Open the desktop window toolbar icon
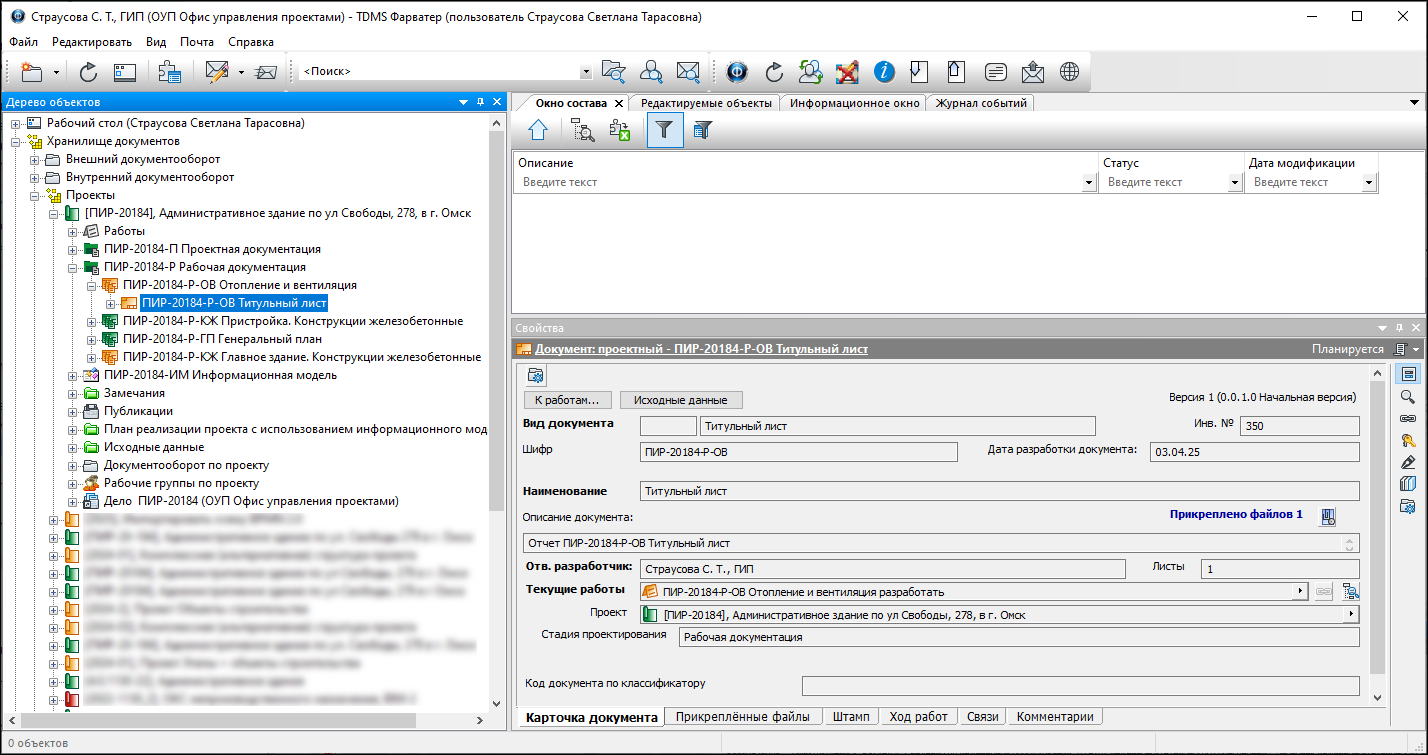The width and height of the screenshot is (1428, 755). (x=124, y=72)
